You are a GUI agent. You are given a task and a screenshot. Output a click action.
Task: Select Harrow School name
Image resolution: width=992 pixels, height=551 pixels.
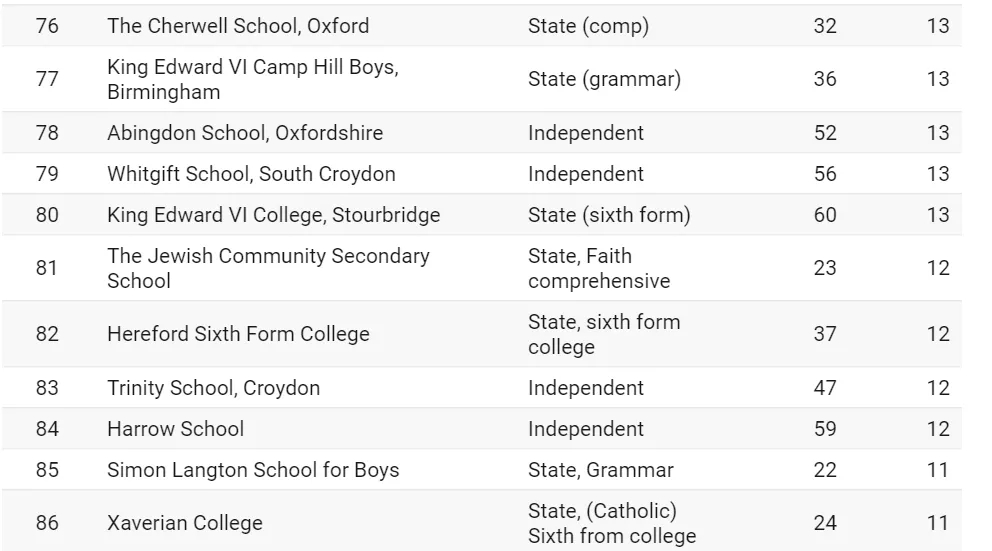tap(175, 429)
